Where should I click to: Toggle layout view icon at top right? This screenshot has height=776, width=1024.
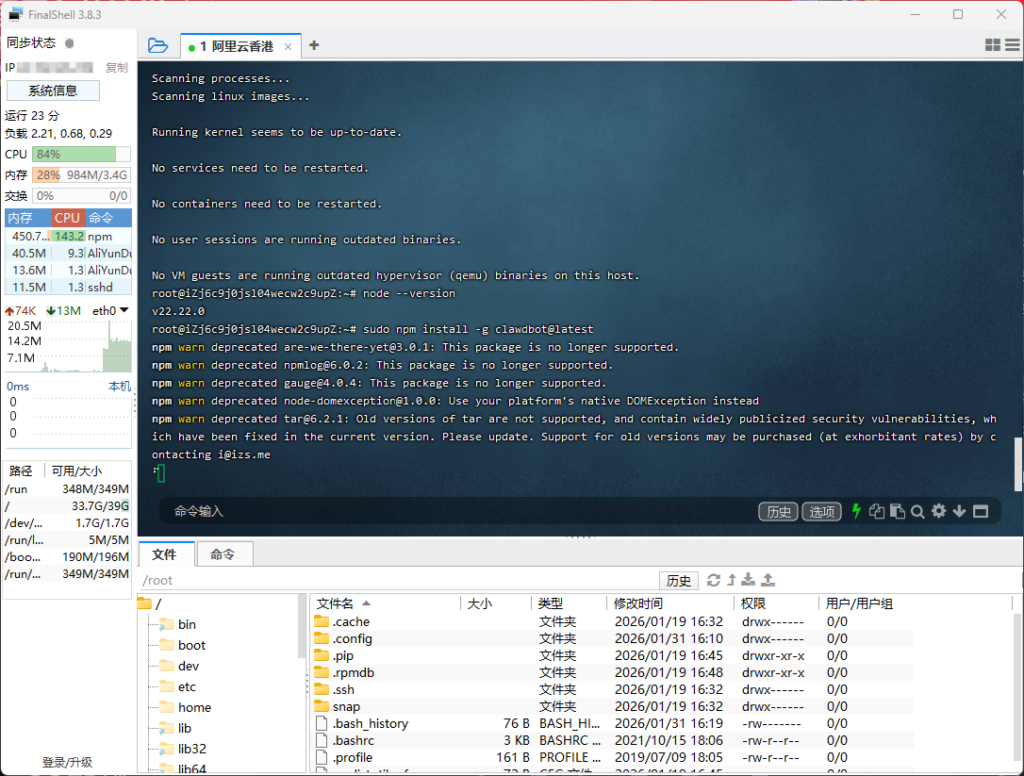click(x=993, y=45)
